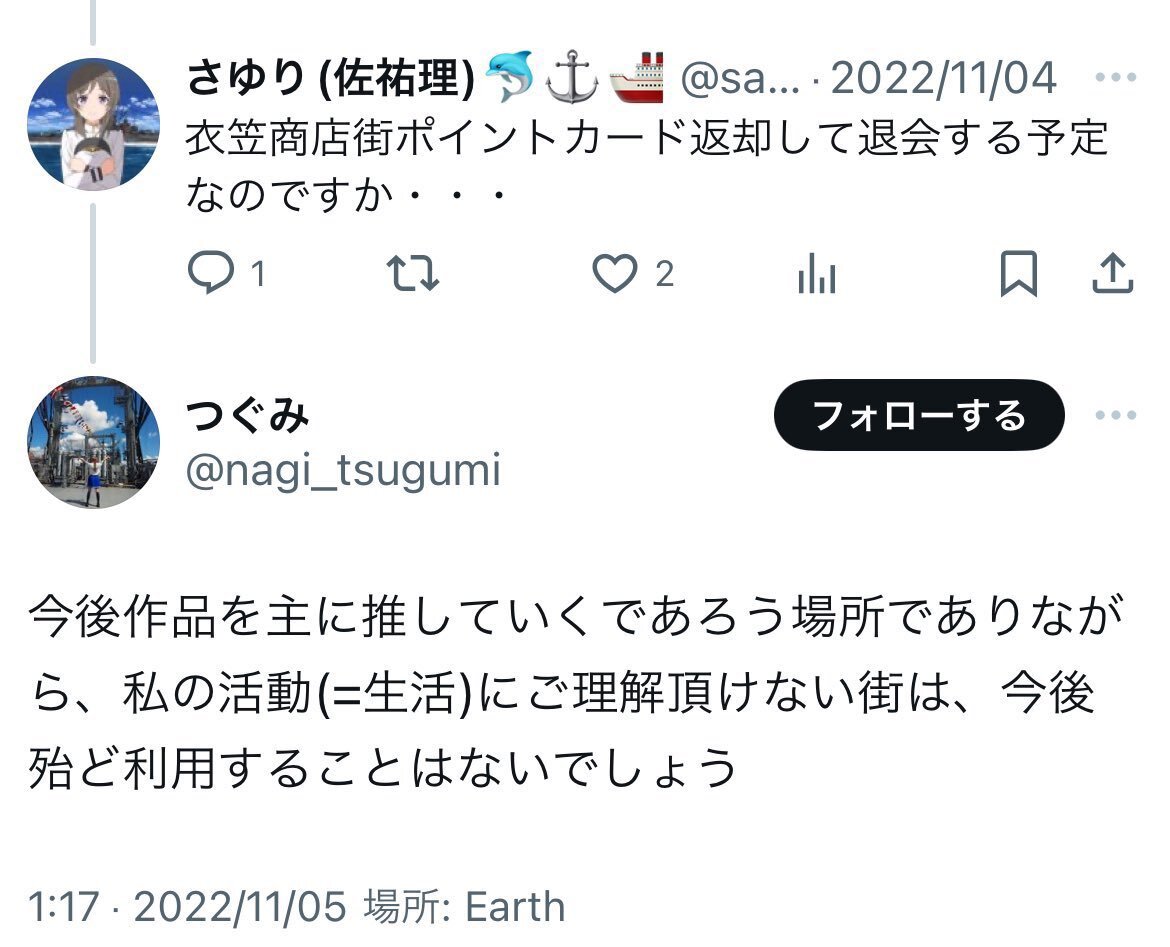View analytics bar chart icon
The width and height of the screenshot is (1170, 947).
[x=817, y=273]
